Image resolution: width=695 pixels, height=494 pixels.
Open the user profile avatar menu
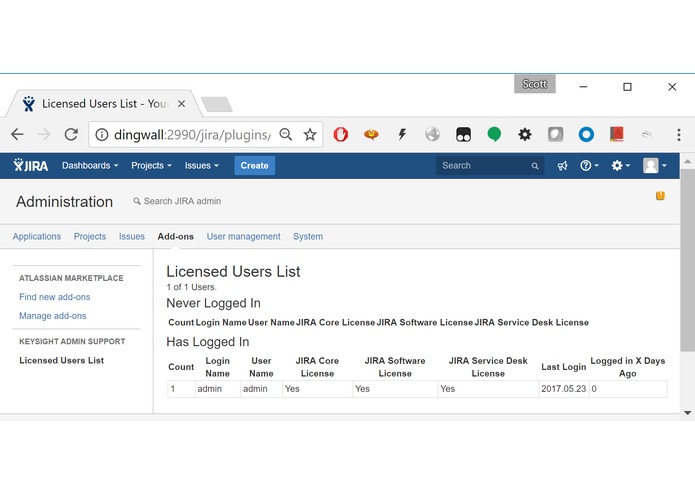(x=654, y=166)
